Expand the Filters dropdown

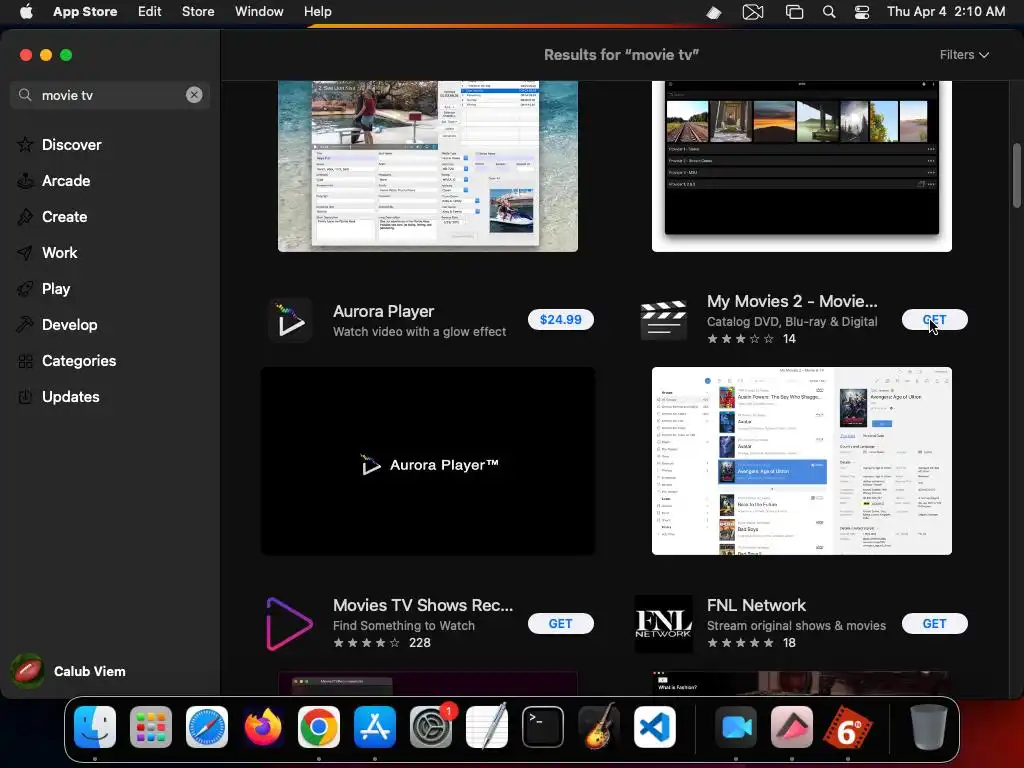(x=964, y=55)
